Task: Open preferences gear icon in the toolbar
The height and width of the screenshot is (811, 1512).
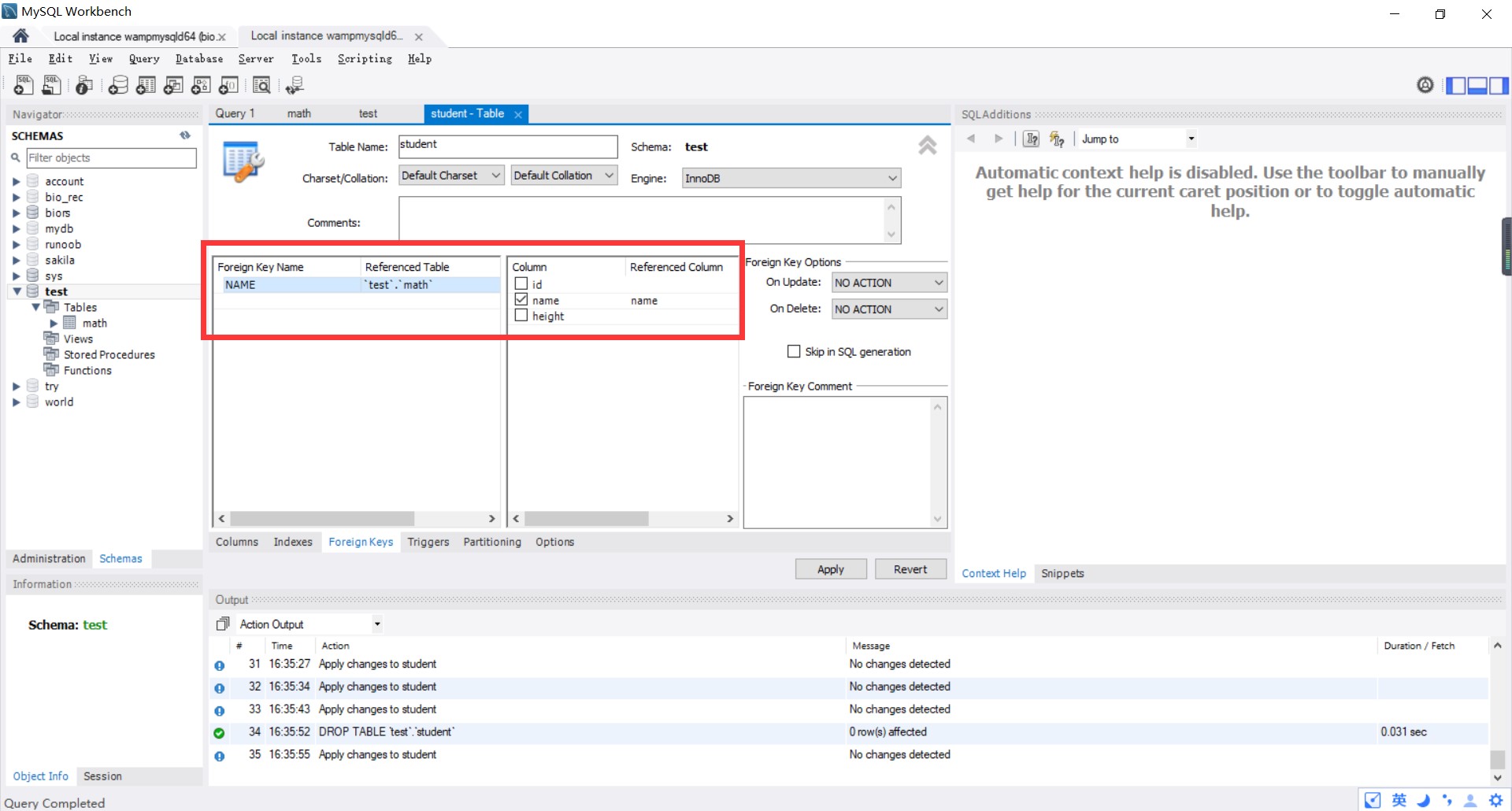Action: tap(1425, 85)
